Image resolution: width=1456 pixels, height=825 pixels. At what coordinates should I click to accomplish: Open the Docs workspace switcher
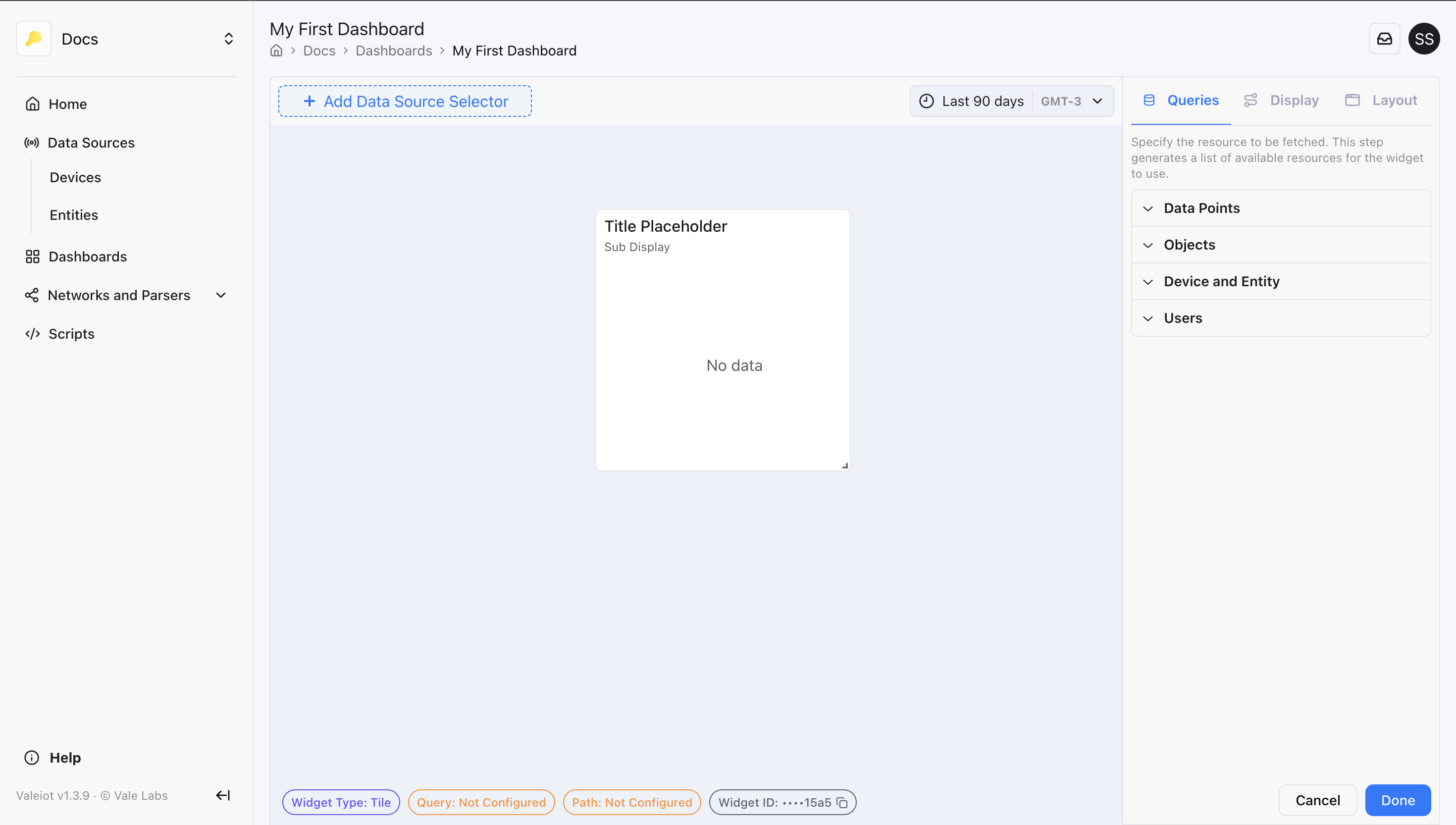(228, 39)
